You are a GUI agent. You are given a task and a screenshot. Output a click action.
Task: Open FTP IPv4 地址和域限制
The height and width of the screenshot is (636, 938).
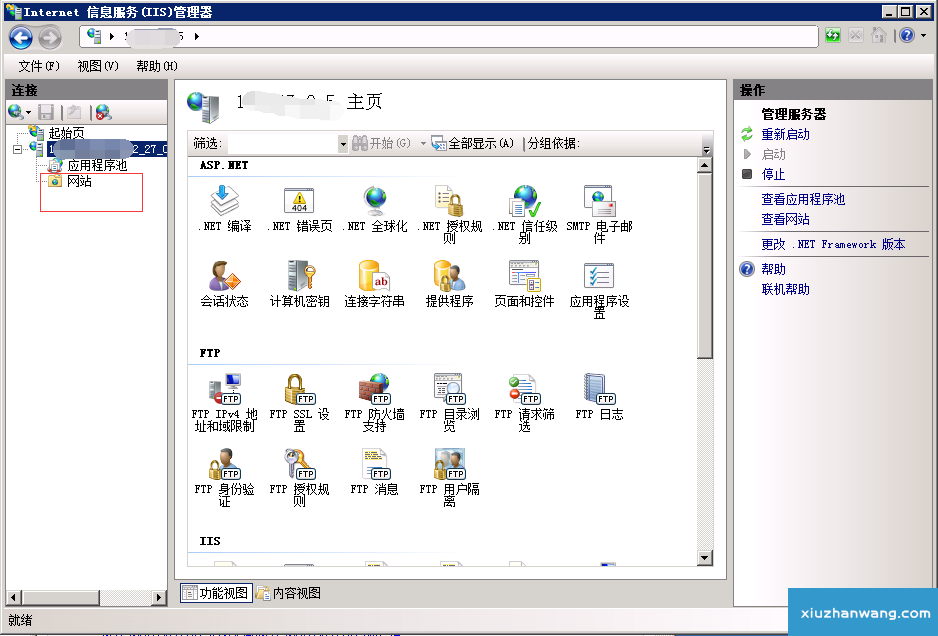coord(225,401)
